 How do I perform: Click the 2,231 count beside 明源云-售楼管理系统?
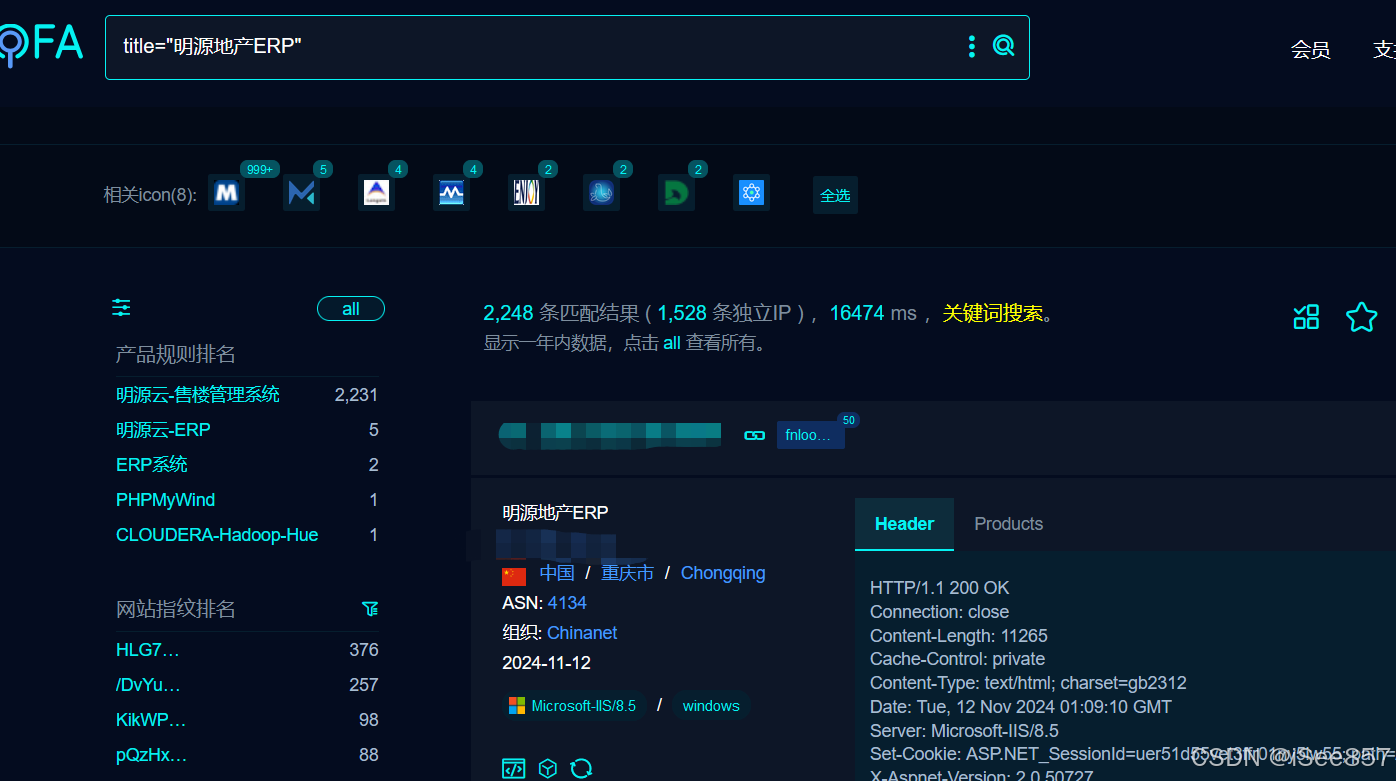(356, 395)
